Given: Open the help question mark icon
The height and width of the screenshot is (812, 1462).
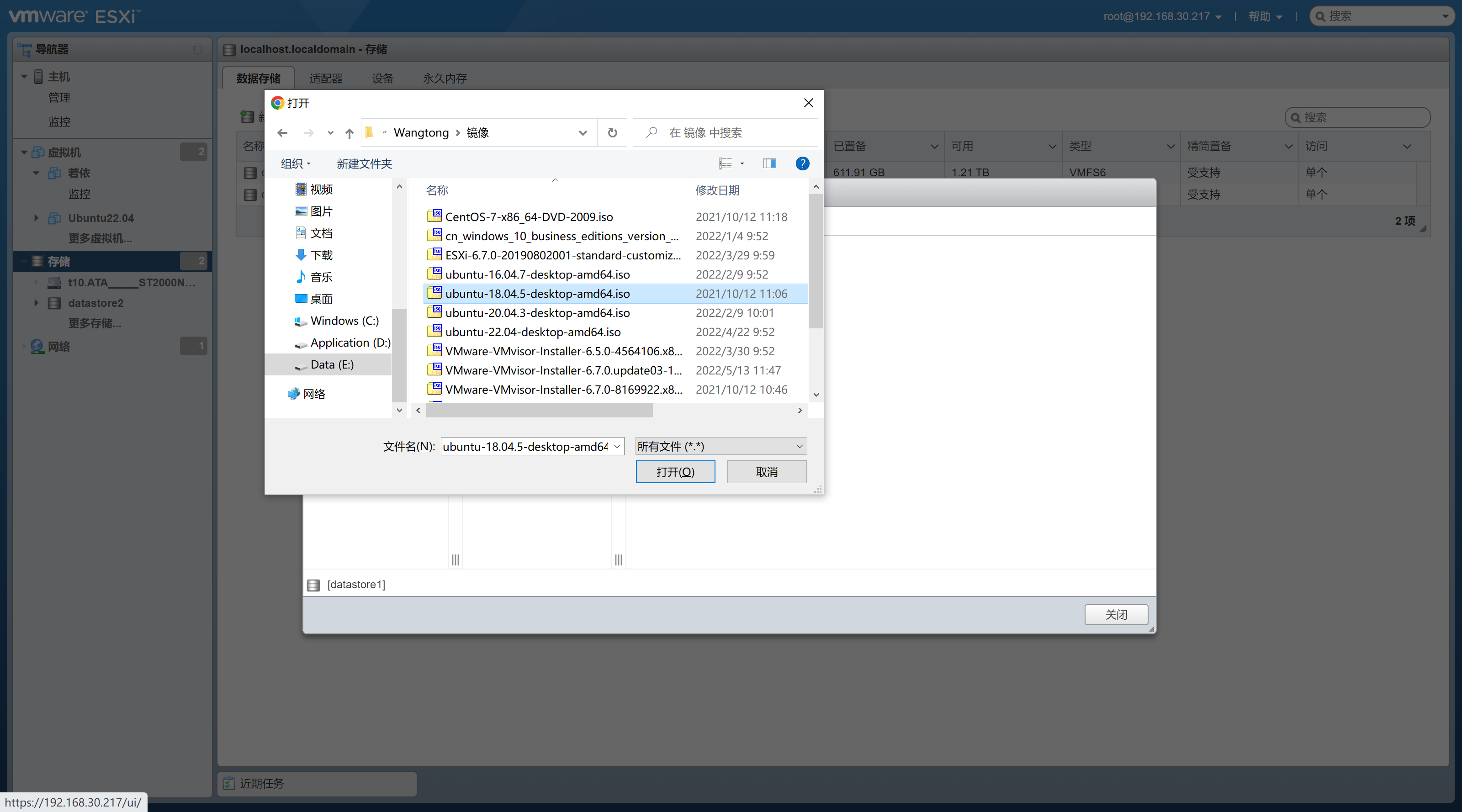Looking at the screenshot, I should tap(802, 163).
